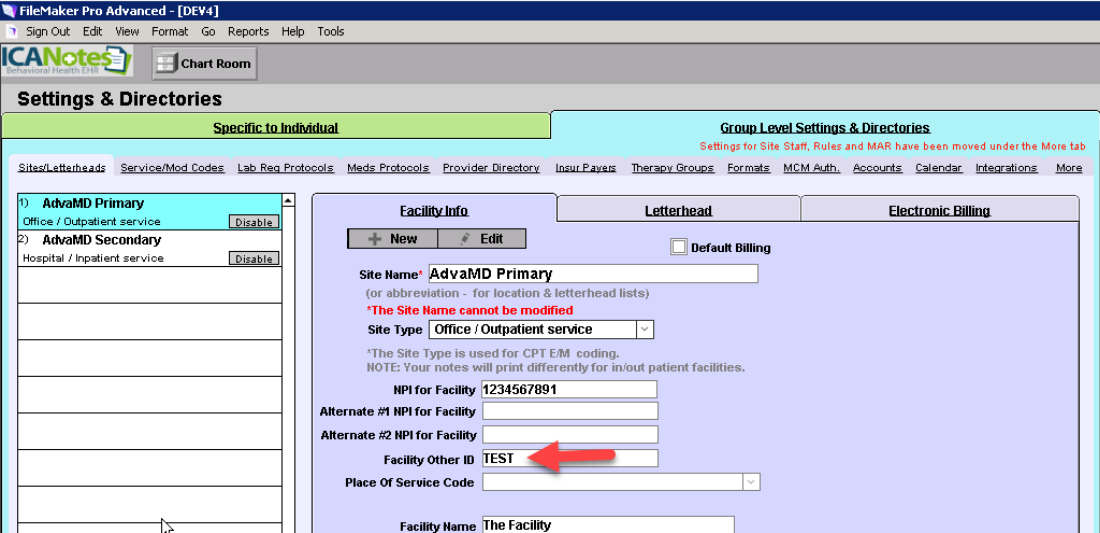
Task: Go to Insur Payers settings
Action: click(585, 168)
